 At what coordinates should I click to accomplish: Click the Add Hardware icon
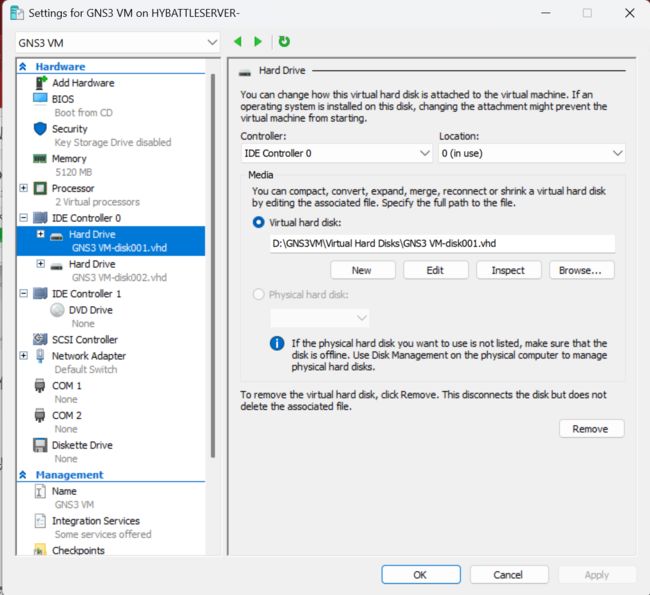[41, 83]
